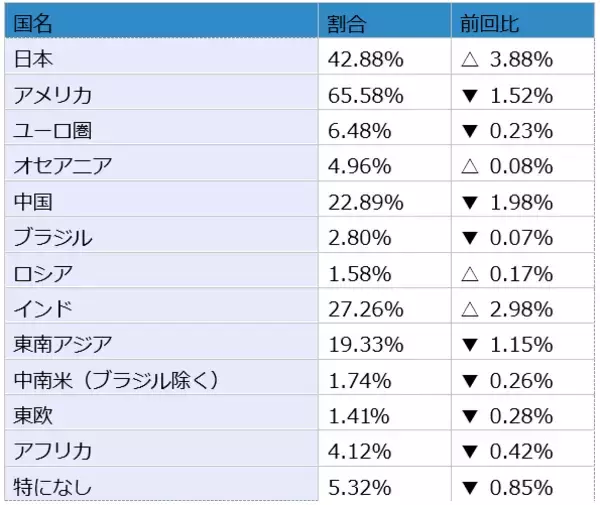
Task: Click the up triangle in ロシア row
Action: coord(471,273)
